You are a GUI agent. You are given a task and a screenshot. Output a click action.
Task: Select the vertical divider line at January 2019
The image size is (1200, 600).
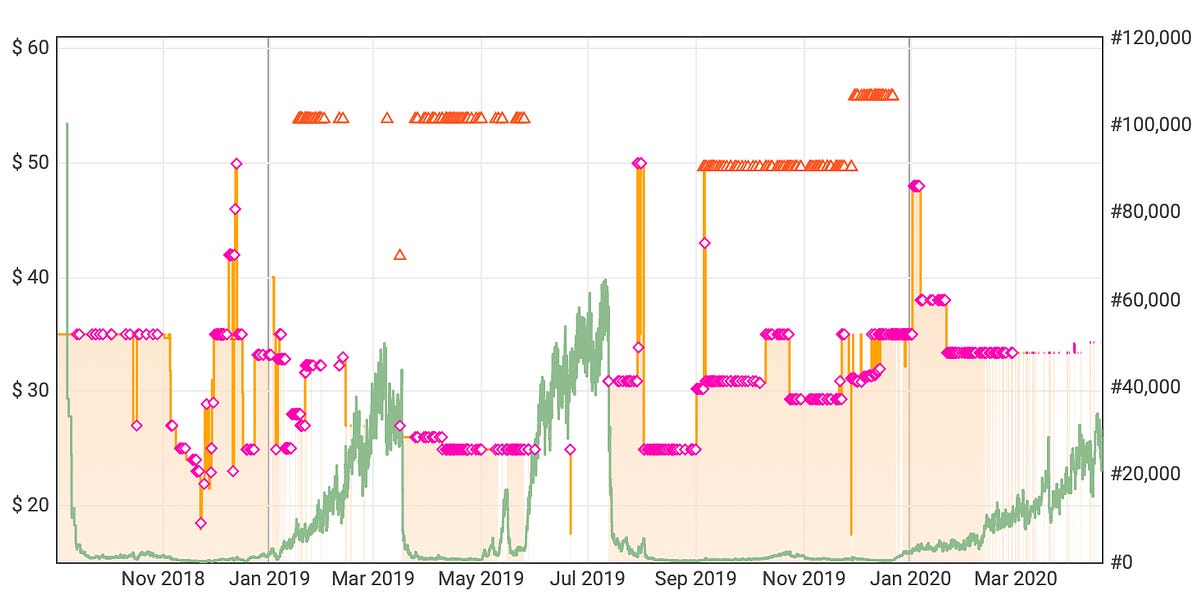[269, 300]
